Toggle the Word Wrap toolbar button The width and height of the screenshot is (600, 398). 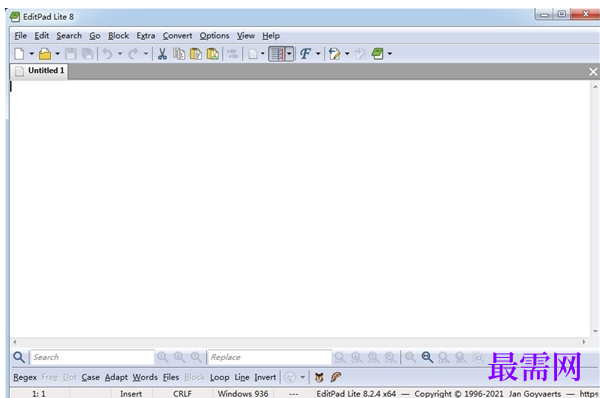pos(277,54)
